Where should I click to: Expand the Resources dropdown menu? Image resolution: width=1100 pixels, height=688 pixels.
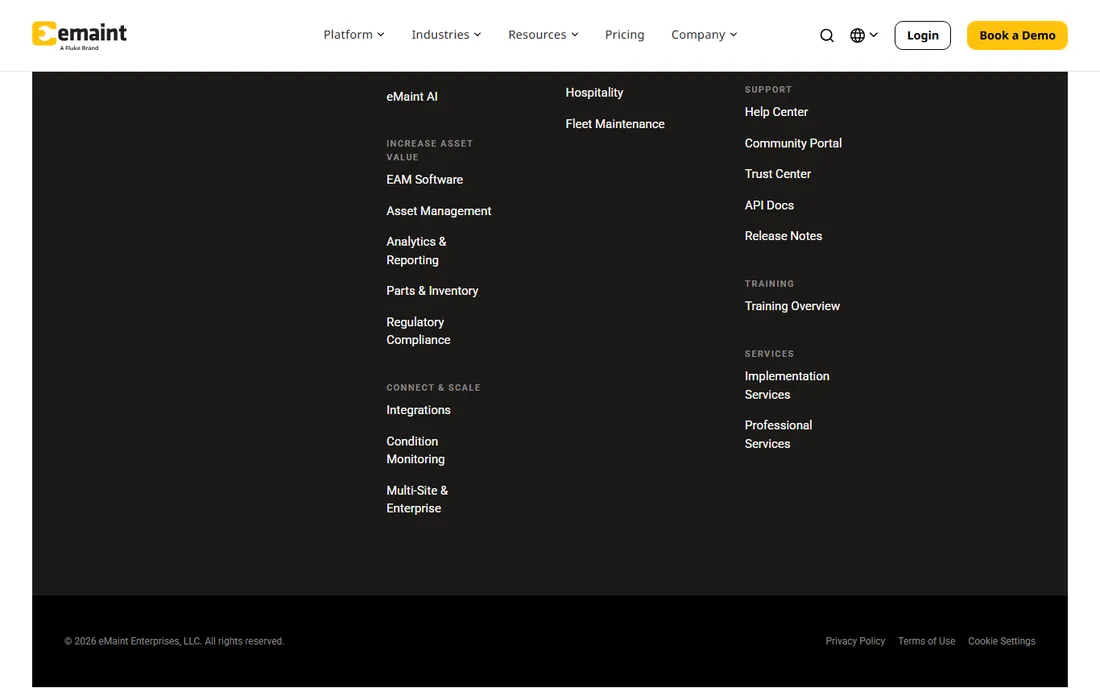tap(543, 34)
